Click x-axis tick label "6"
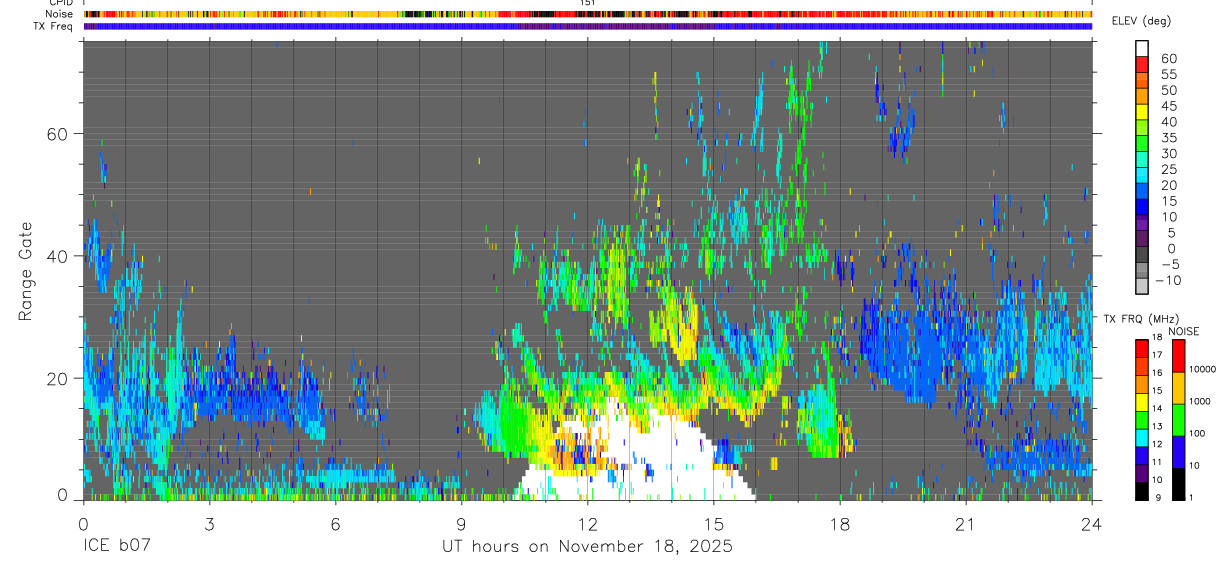 (335, 523)
